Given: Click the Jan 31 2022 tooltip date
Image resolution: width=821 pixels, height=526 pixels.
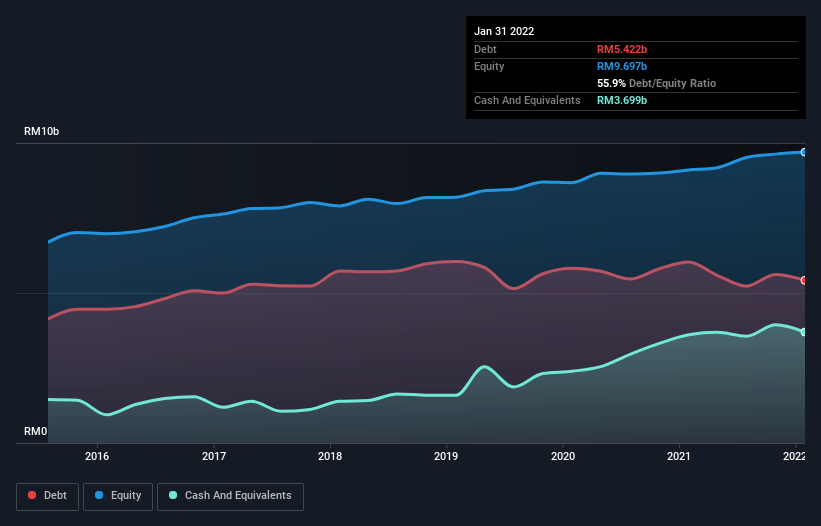Looking at the screenshot, I should click(x=504, y=31).
